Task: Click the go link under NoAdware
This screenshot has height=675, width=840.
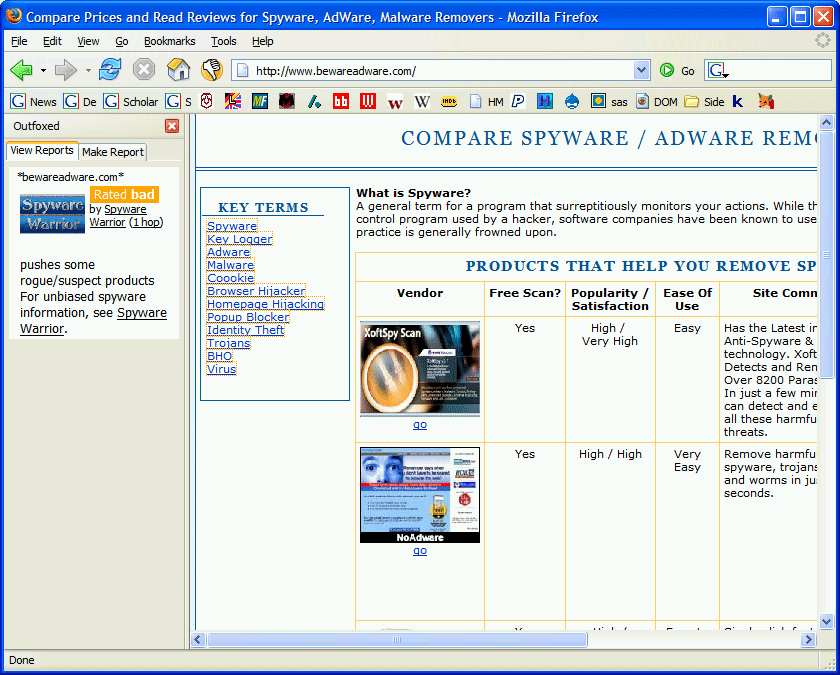Action: click(420, 551)
